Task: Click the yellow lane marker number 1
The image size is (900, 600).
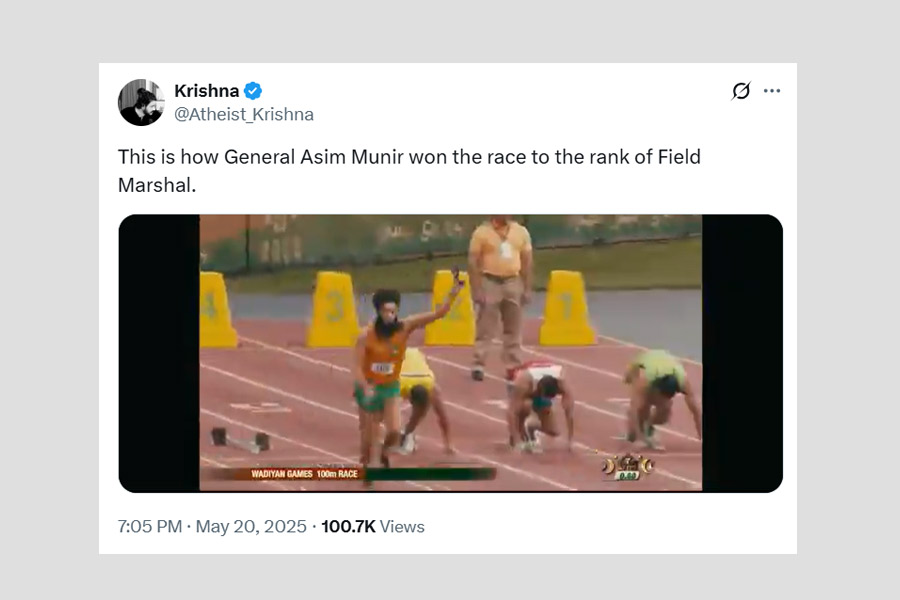Action: (567, 309)
